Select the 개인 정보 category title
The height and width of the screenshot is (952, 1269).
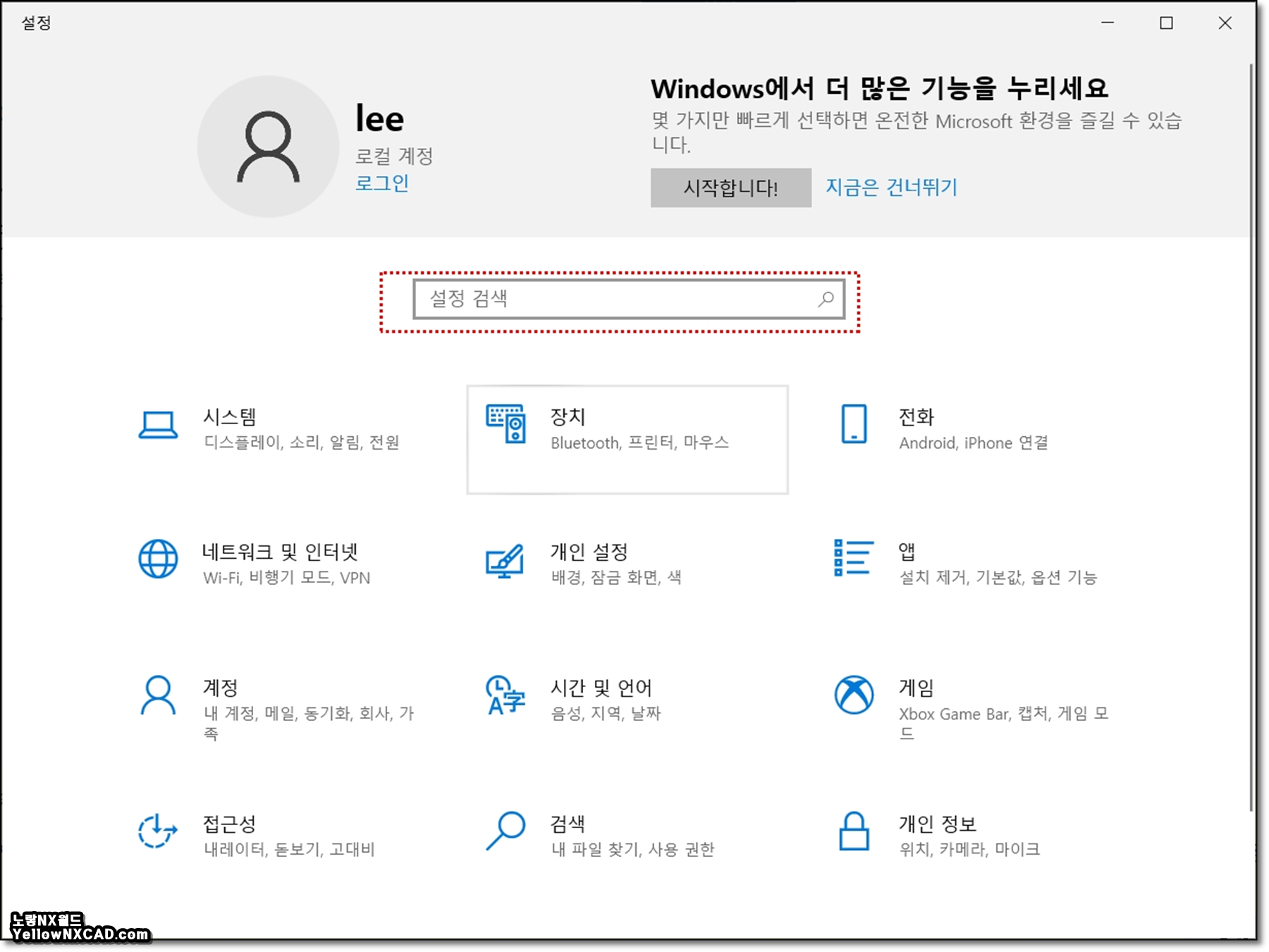point(937,823)
